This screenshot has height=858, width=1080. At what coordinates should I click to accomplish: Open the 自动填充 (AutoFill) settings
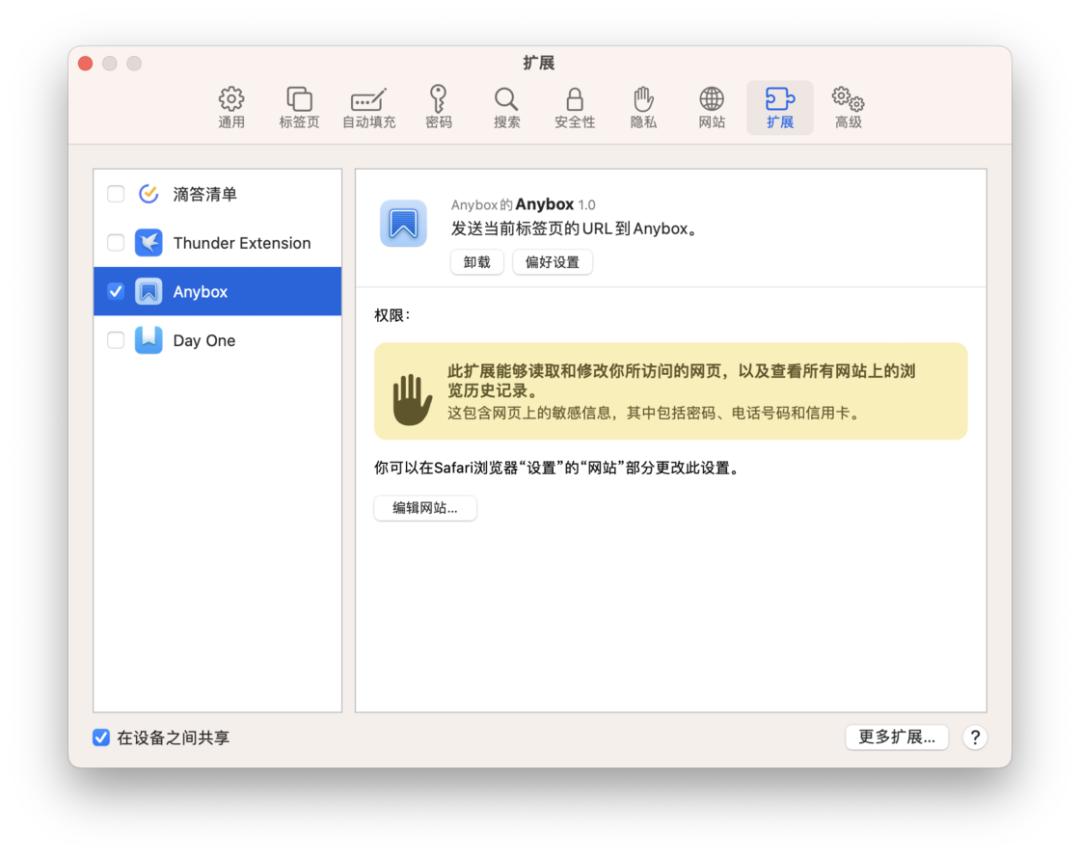point(368,107)
